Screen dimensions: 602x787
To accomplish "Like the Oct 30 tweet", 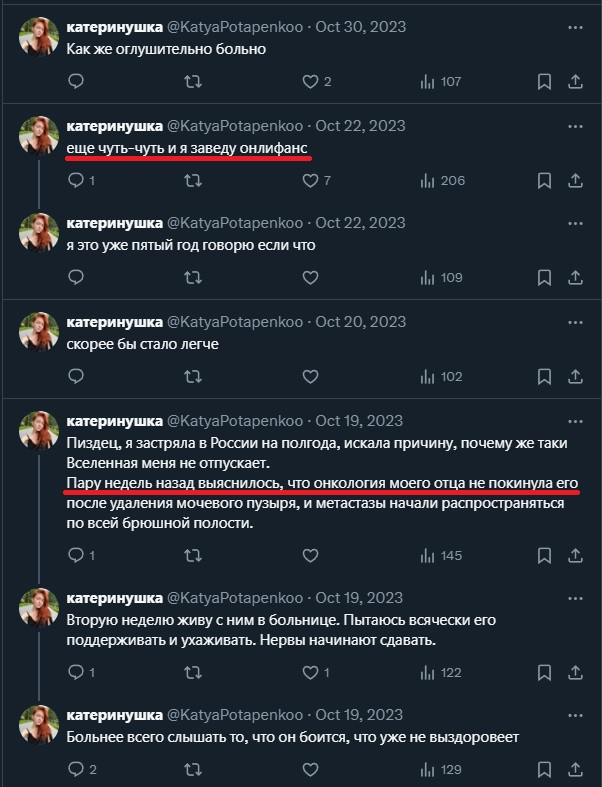I will point(311,82).
